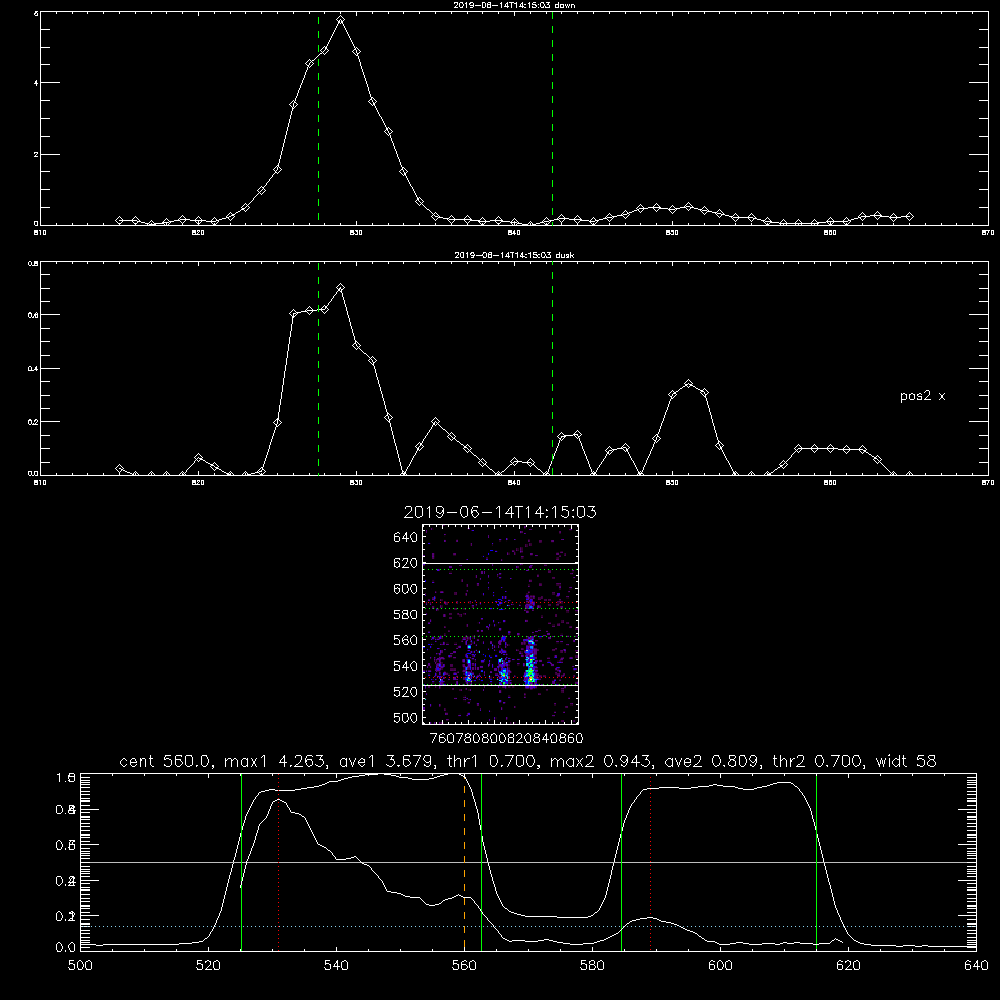Click the "520" label on spectral image y-axis
Viewport: 1000px width, 1000px height.
[x=406, y=692]
